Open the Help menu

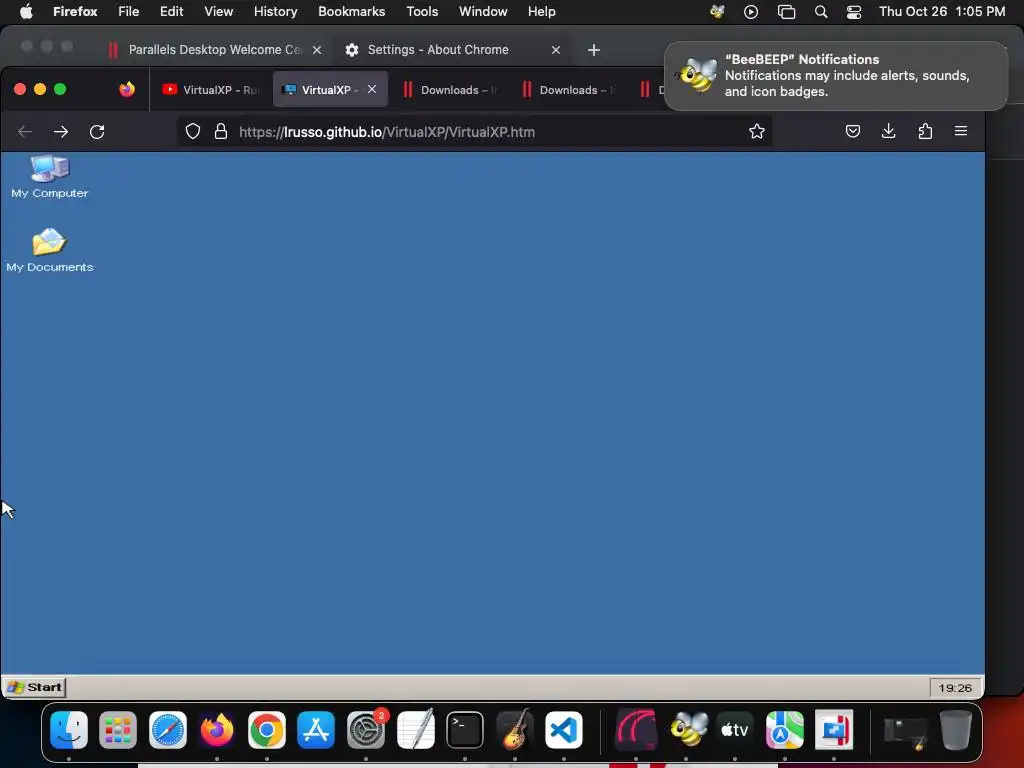click(x=541, y=12)
